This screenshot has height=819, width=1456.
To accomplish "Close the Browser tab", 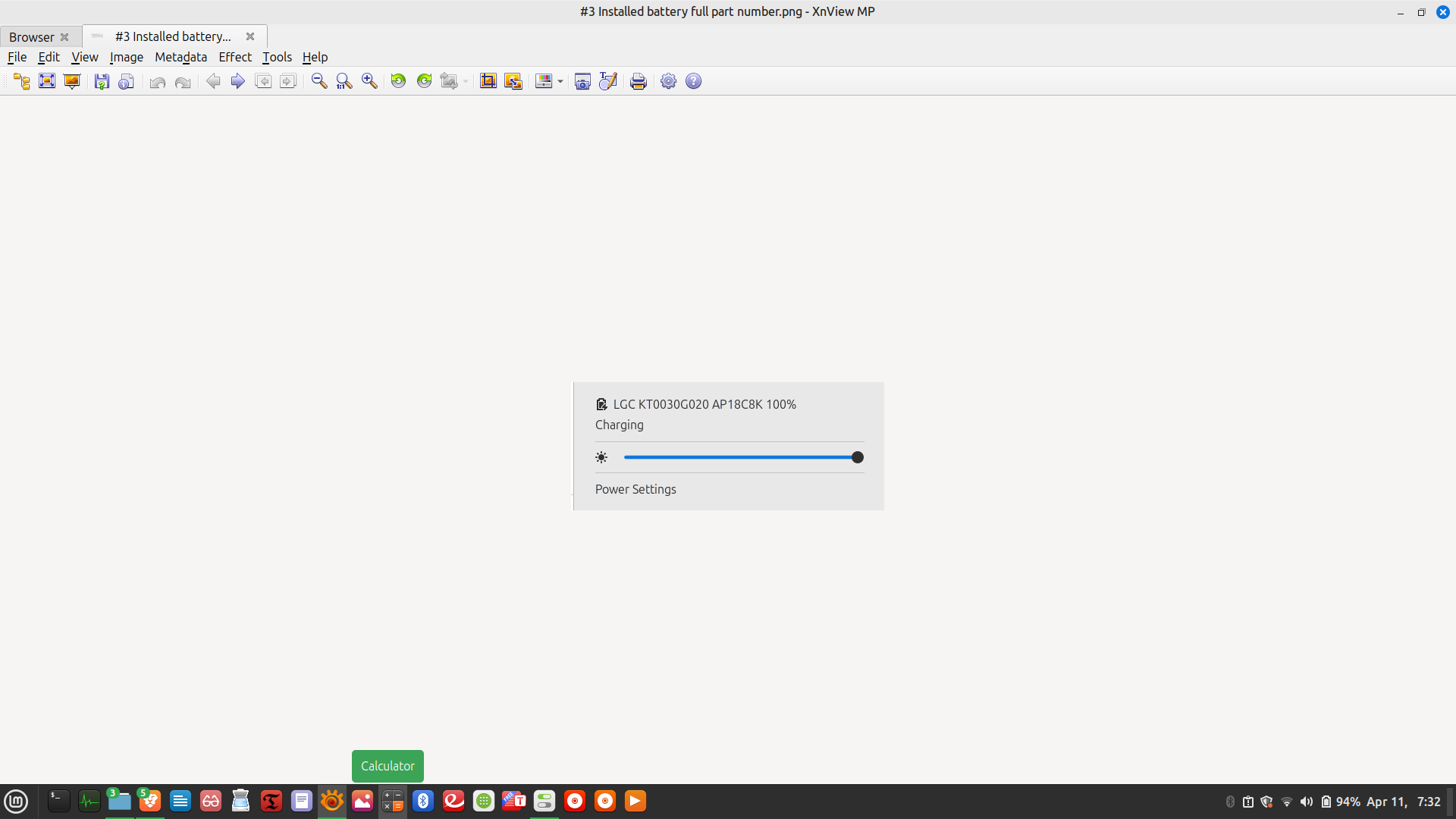I will (64, 37).
